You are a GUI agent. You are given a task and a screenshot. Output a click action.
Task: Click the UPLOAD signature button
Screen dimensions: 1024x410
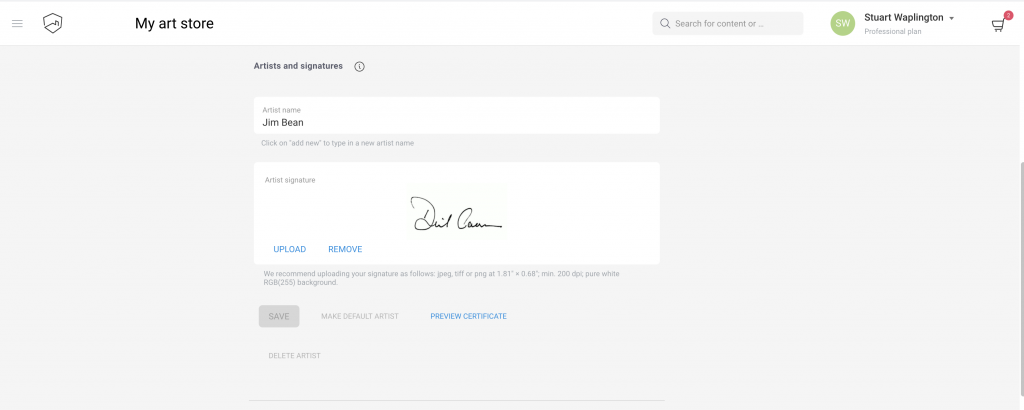tap(289, 249)
